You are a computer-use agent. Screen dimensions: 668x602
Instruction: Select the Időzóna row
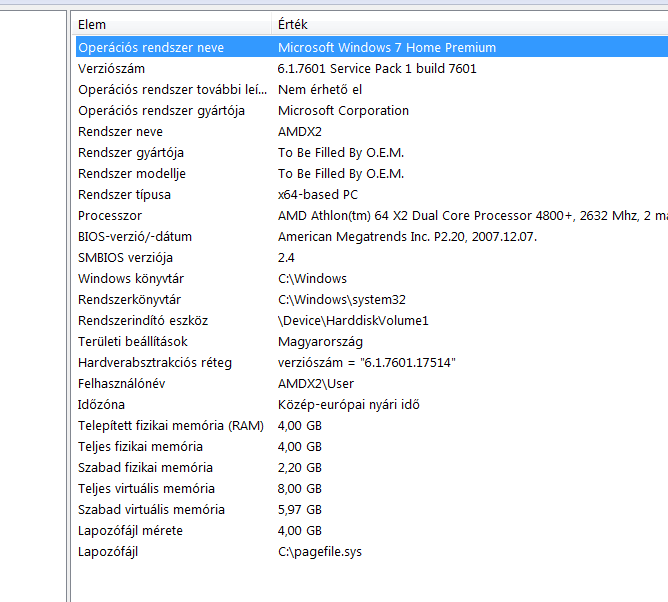(x=372, y=404)
